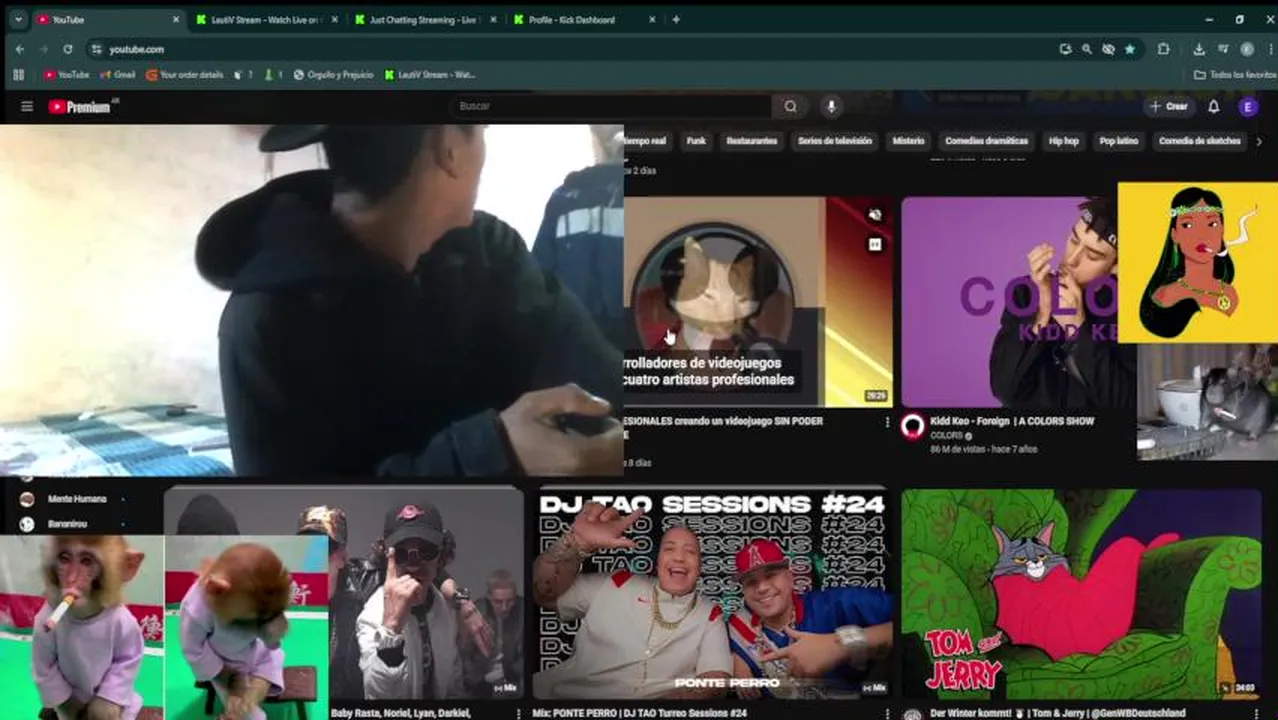Bookmark this page with the star icon
Image resolution: width=1278 pixels, height=720 pixels.
pyautogui.click(x=1130, y=49)
